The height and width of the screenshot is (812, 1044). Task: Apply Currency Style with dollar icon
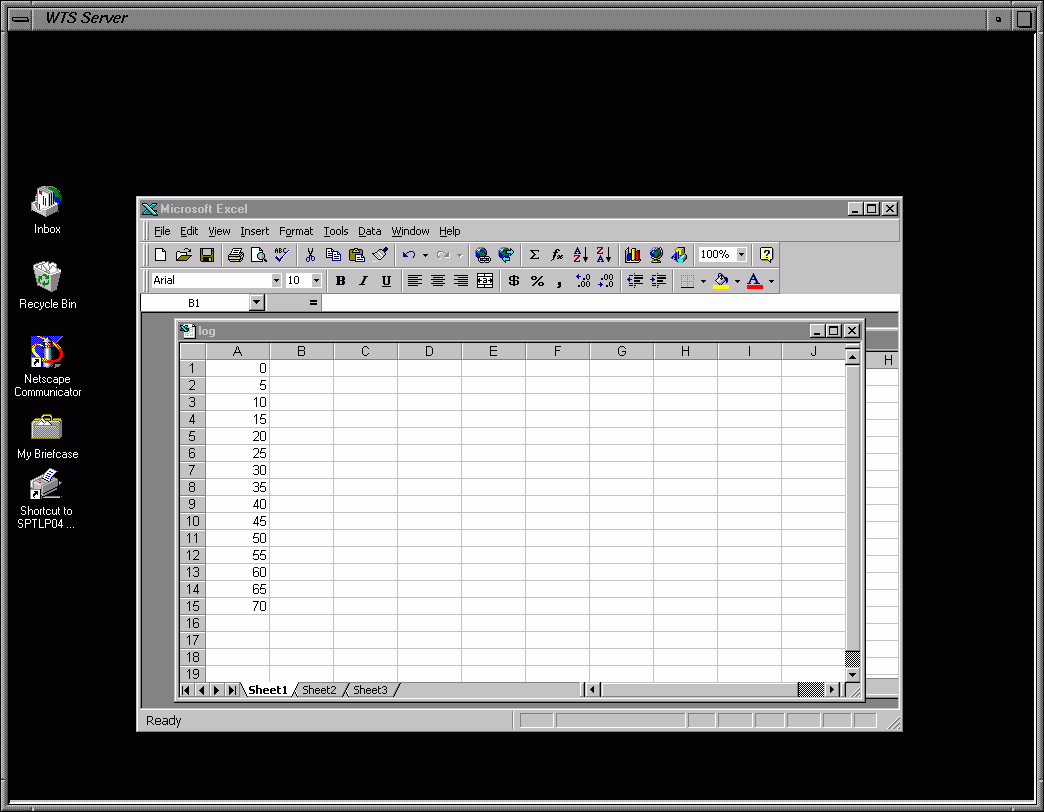point(514,281)
